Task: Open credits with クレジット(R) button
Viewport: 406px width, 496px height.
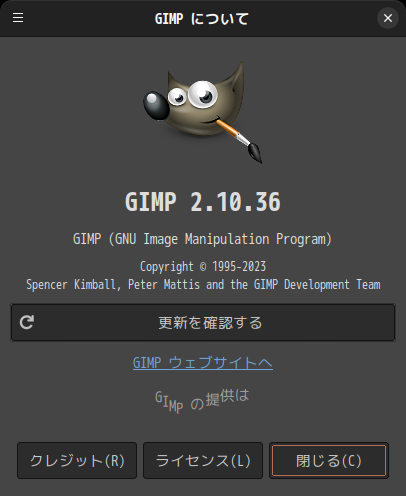Action: (77, 460)
